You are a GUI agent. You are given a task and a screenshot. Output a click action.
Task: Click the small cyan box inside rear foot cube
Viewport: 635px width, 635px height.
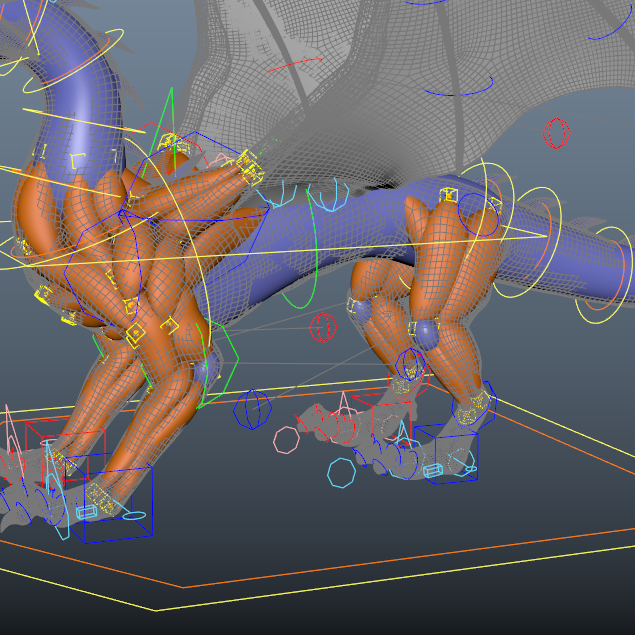pos(432,470)
